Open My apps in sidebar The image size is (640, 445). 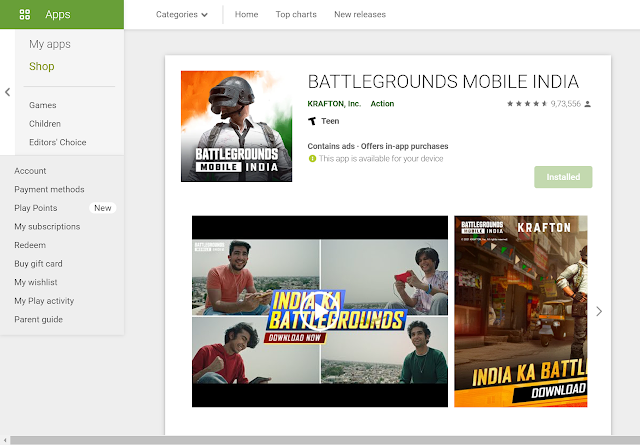pos(50,44)
